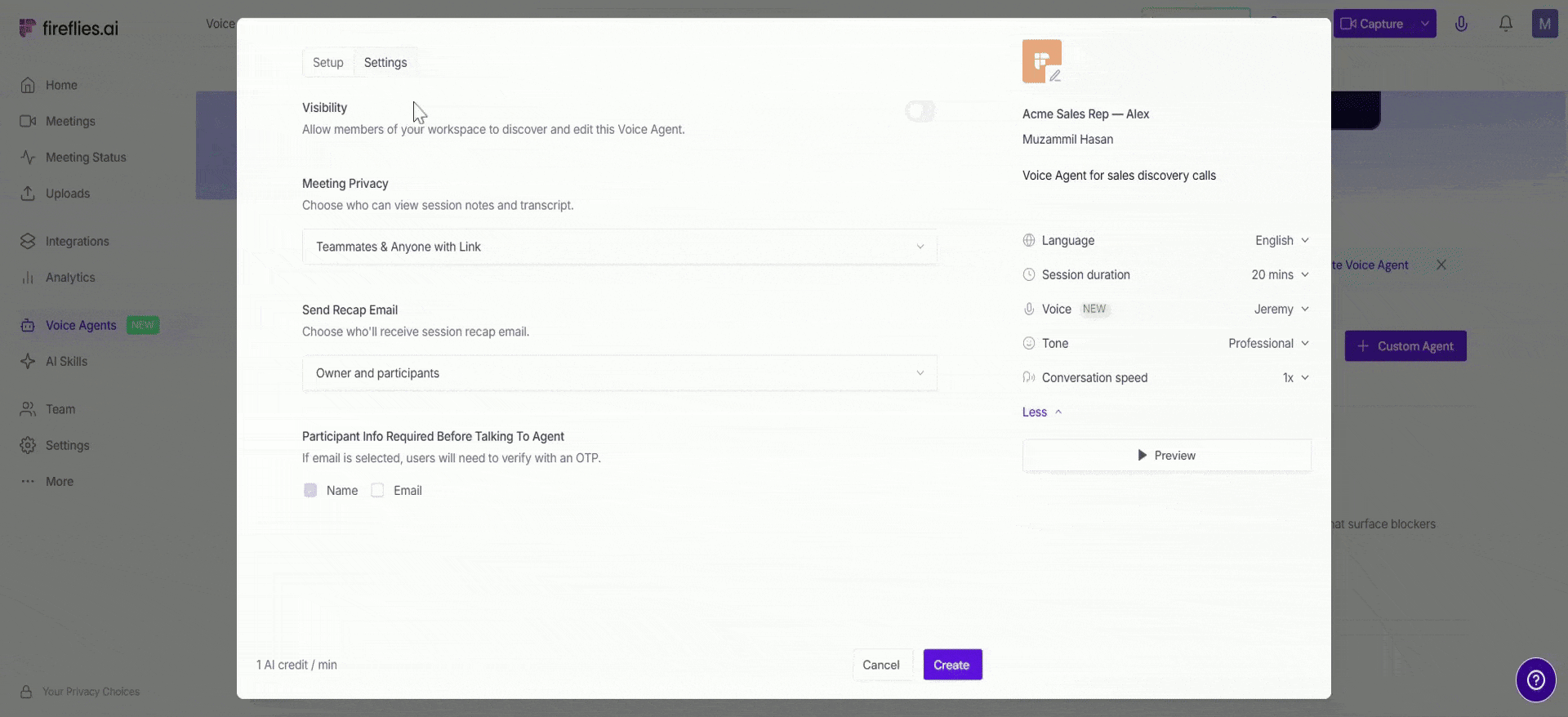Change Session duration from 20 mins

(x=1281, y=274)
